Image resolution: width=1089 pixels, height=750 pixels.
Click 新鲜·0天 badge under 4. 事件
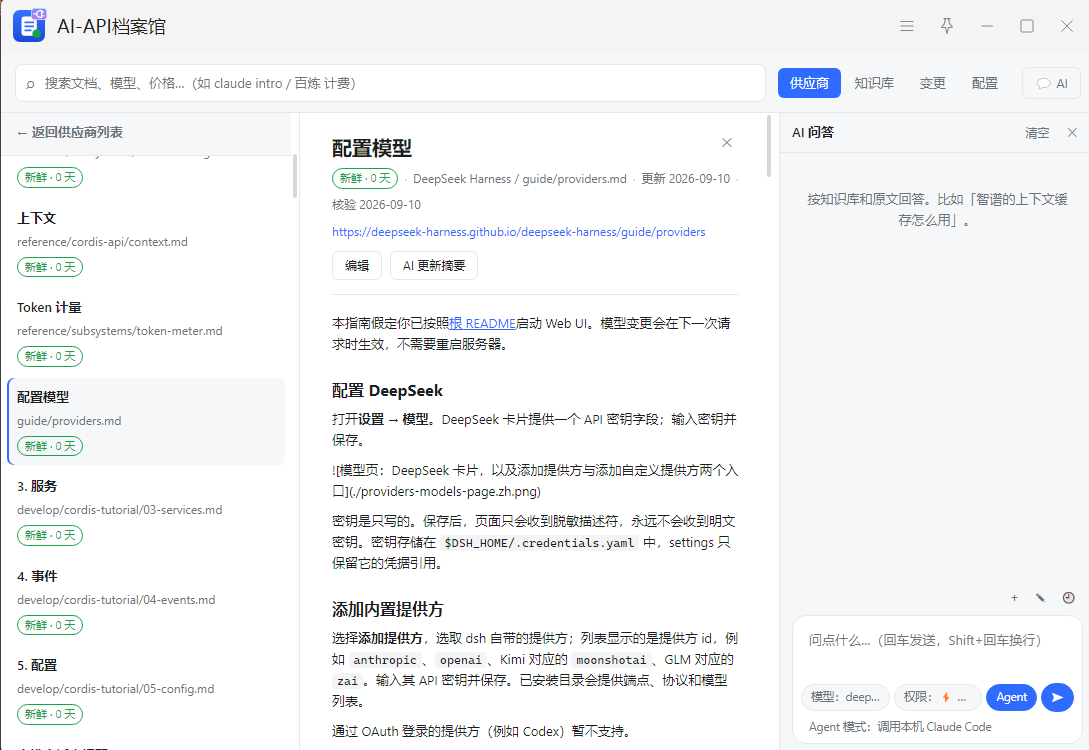tap(50, 625)
